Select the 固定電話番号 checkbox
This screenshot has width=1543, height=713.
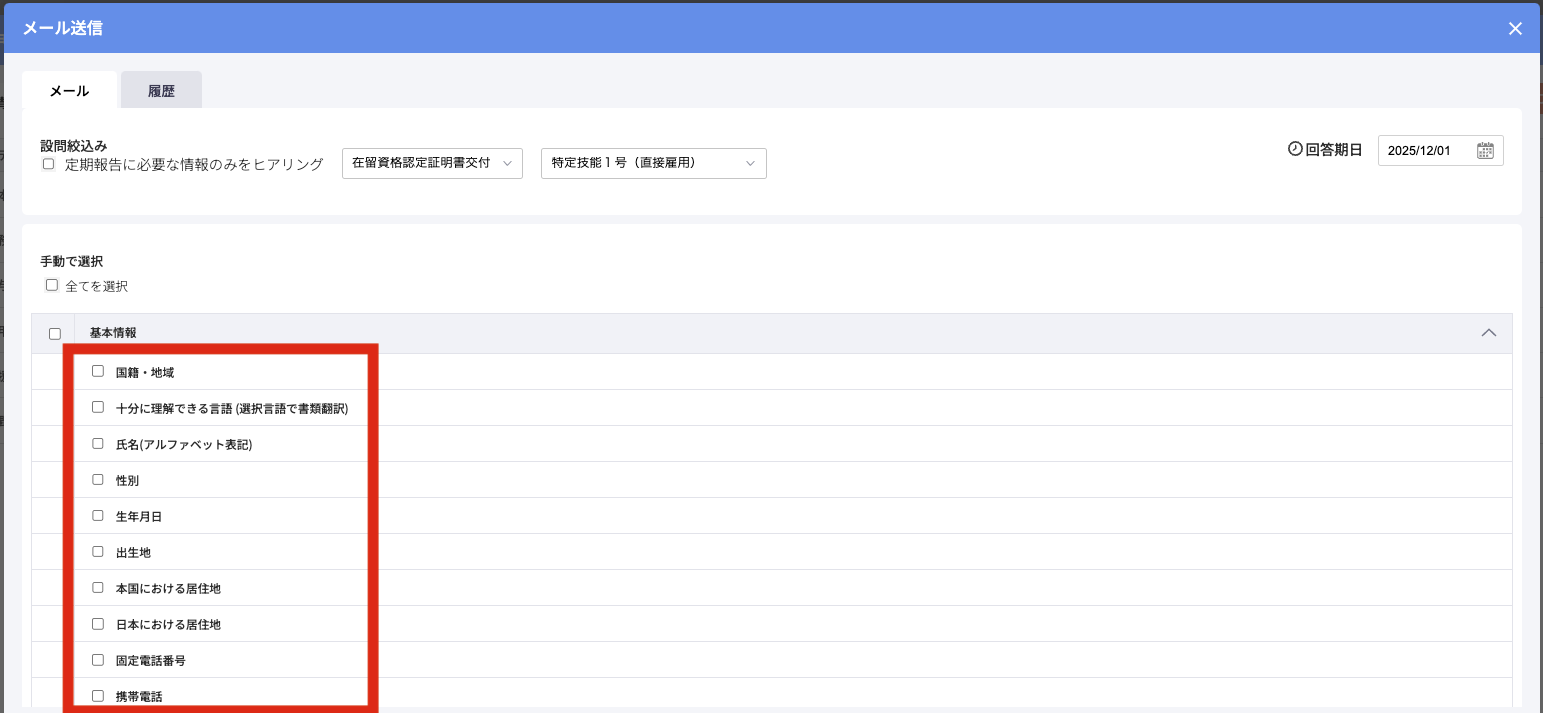(98, 659)
